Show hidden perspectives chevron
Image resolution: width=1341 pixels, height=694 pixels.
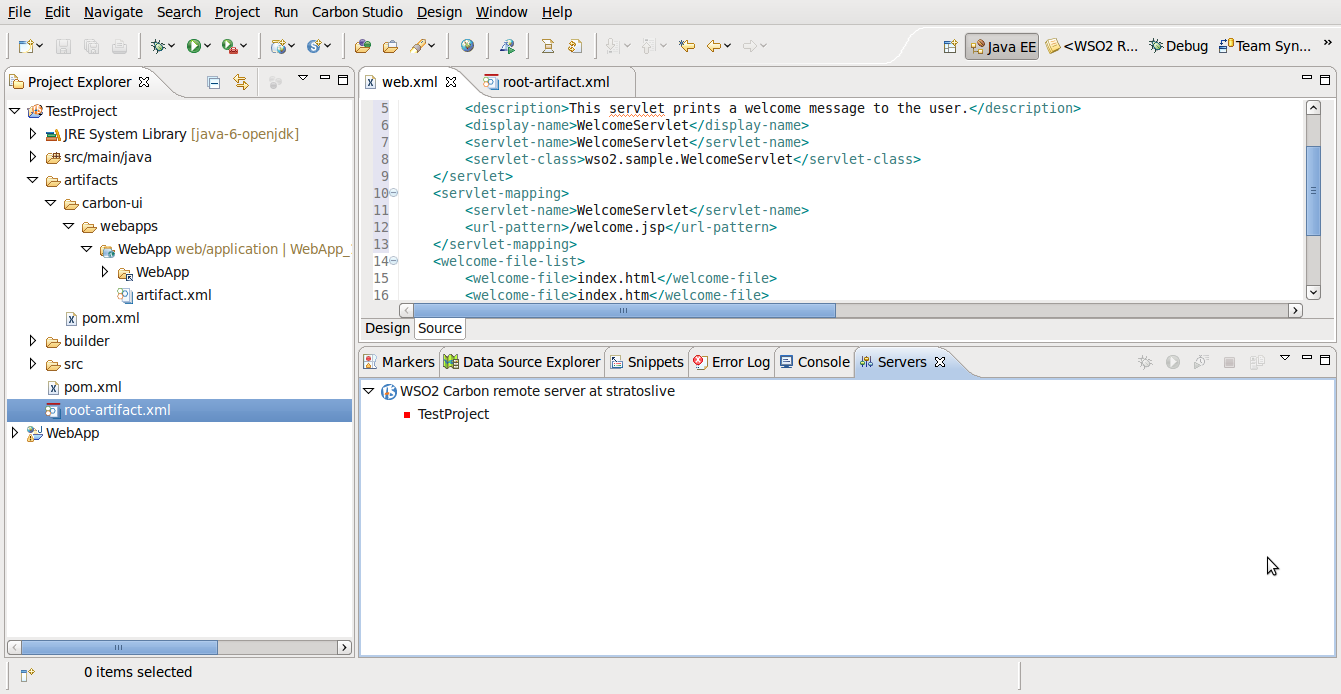click(x=1327, y=44)
